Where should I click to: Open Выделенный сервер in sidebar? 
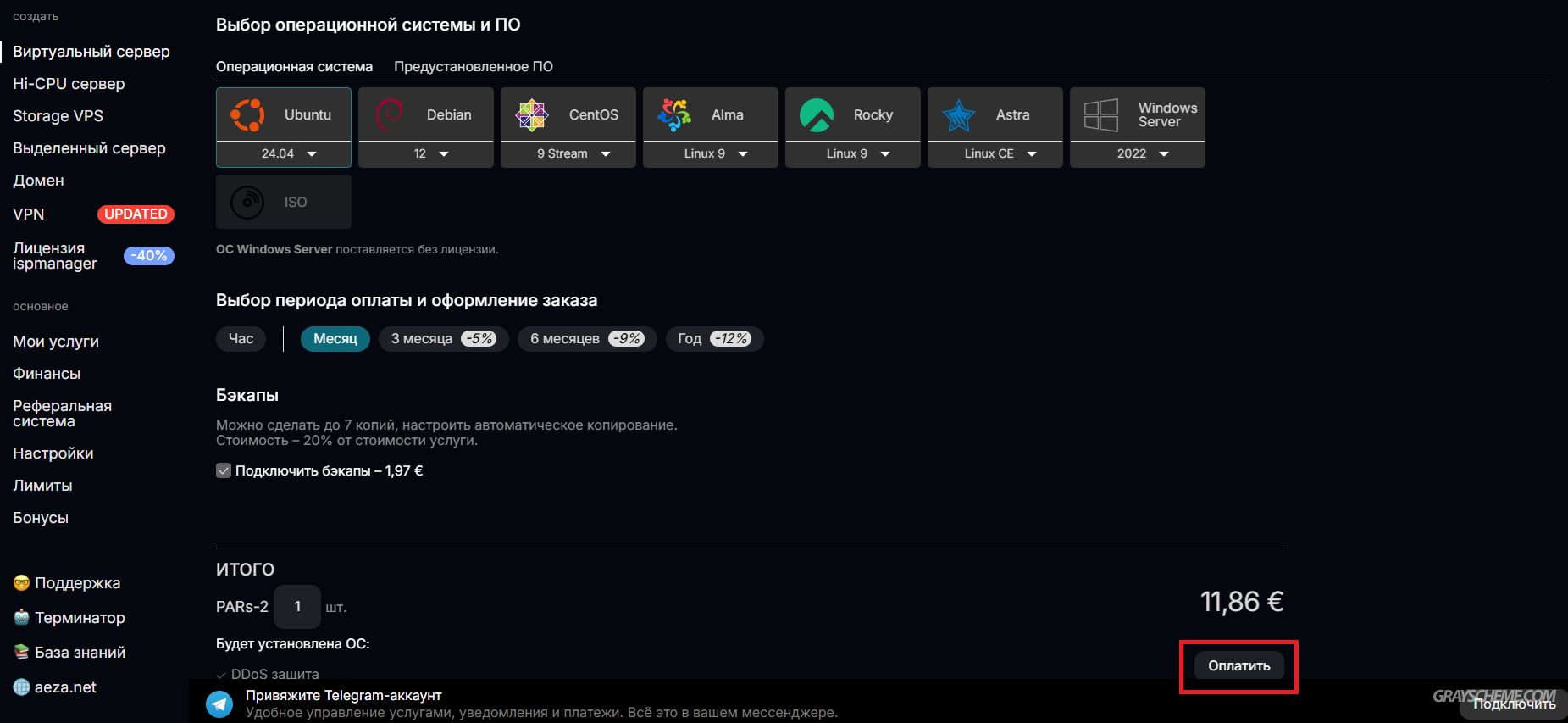point(89,148)
